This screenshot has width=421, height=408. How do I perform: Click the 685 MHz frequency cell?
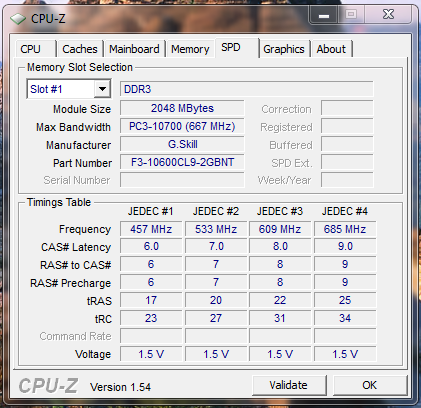tap(345, 229)
